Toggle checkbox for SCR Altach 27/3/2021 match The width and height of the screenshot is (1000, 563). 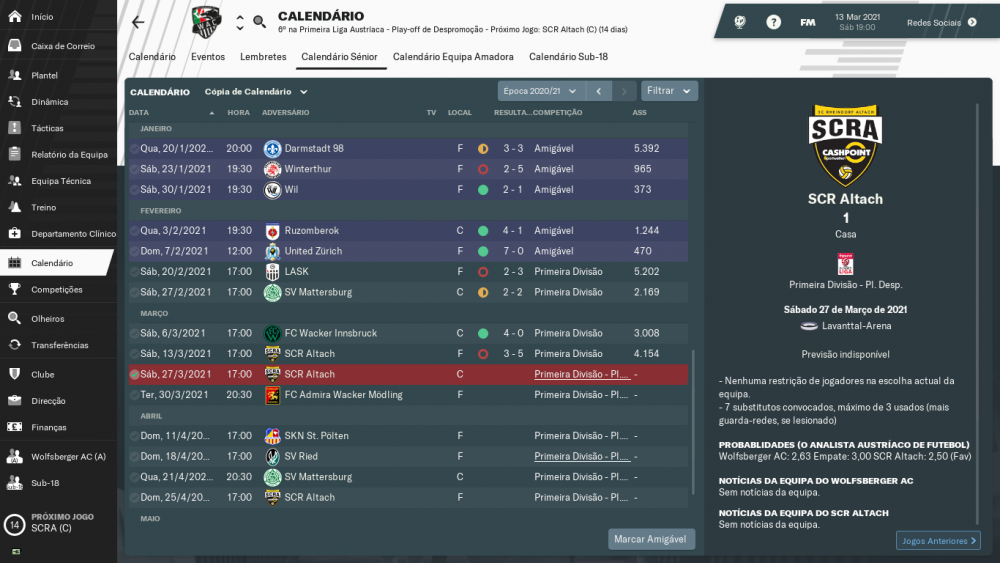coord(134,374)
